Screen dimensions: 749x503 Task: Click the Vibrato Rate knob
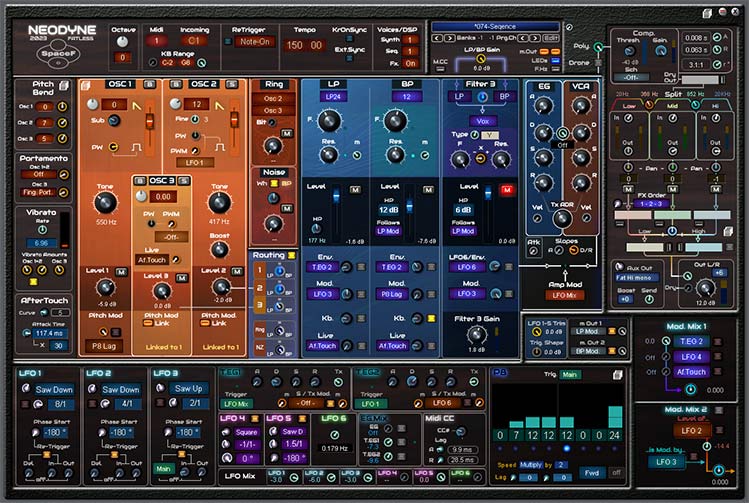point(42,230)
